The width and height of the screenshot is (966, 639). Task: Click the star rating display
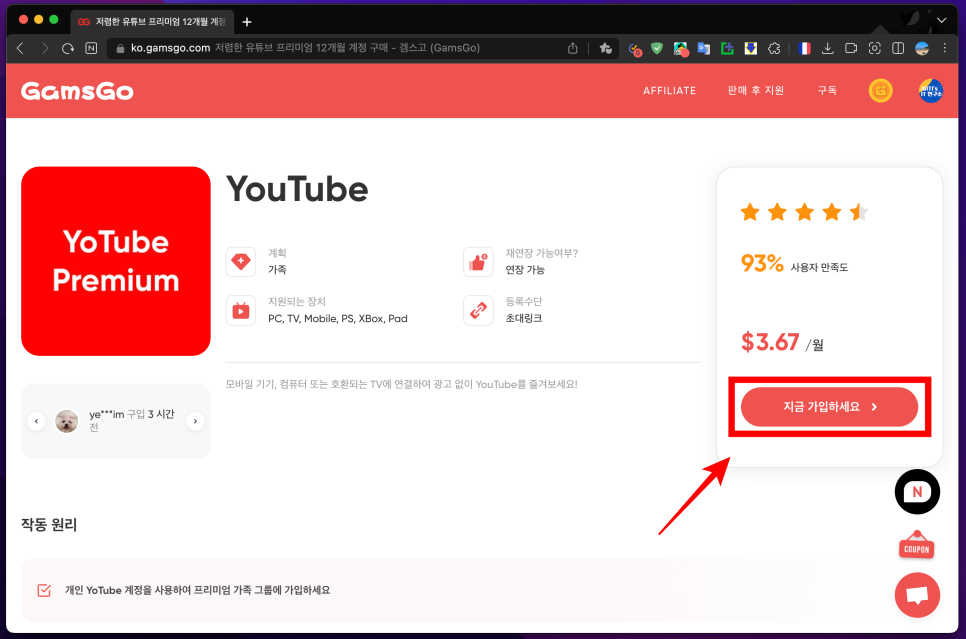coord(804,213)
